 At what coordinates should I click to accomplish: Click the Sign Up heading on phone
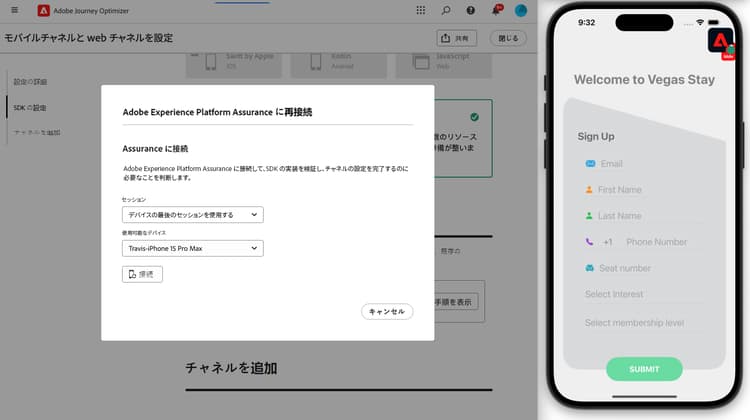pyautogui.click(x=596, y=136)
